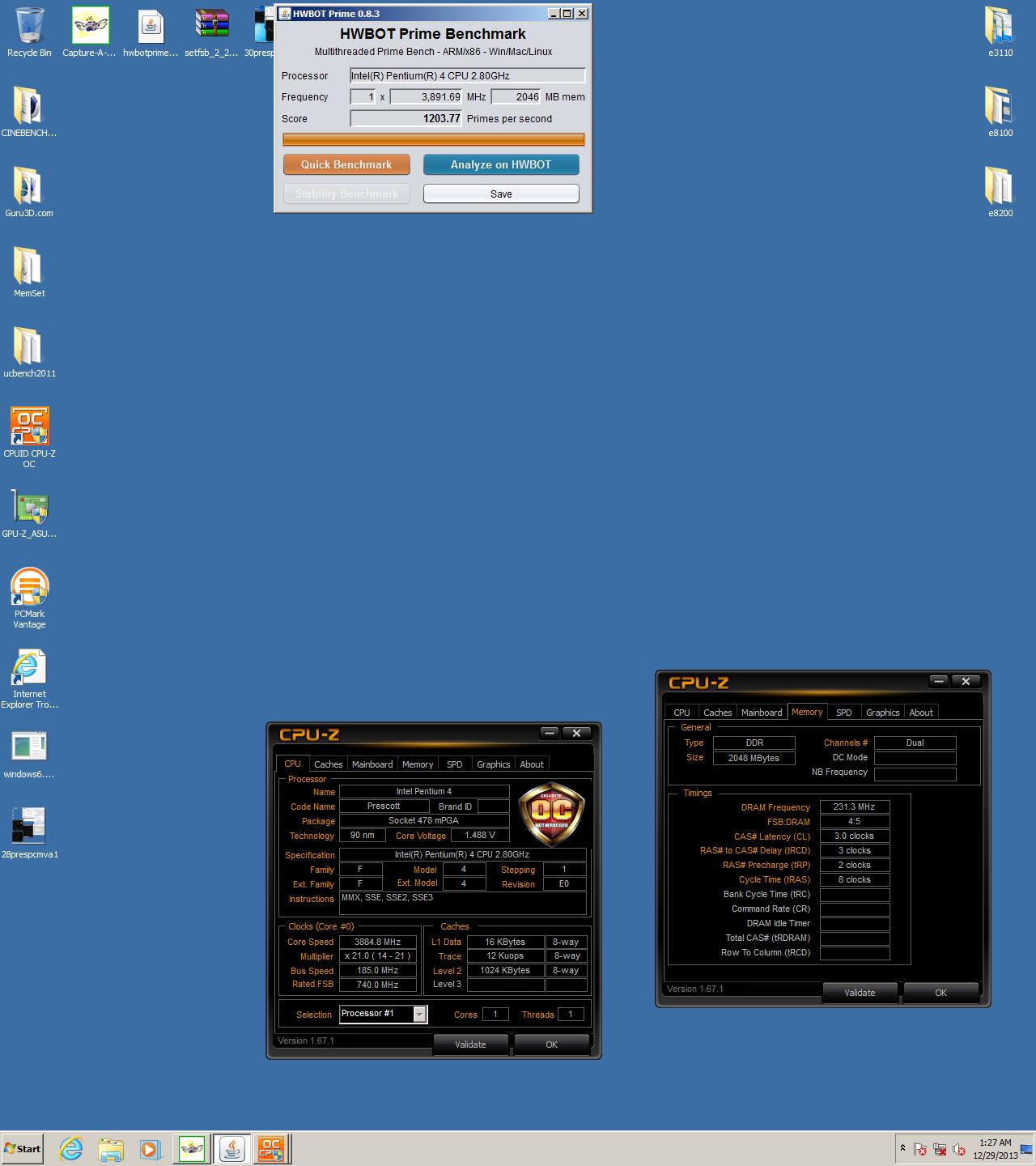Open the e8100 folder icon
This screenshot has height=1166, width=1036.
[x=1000, y=112]
